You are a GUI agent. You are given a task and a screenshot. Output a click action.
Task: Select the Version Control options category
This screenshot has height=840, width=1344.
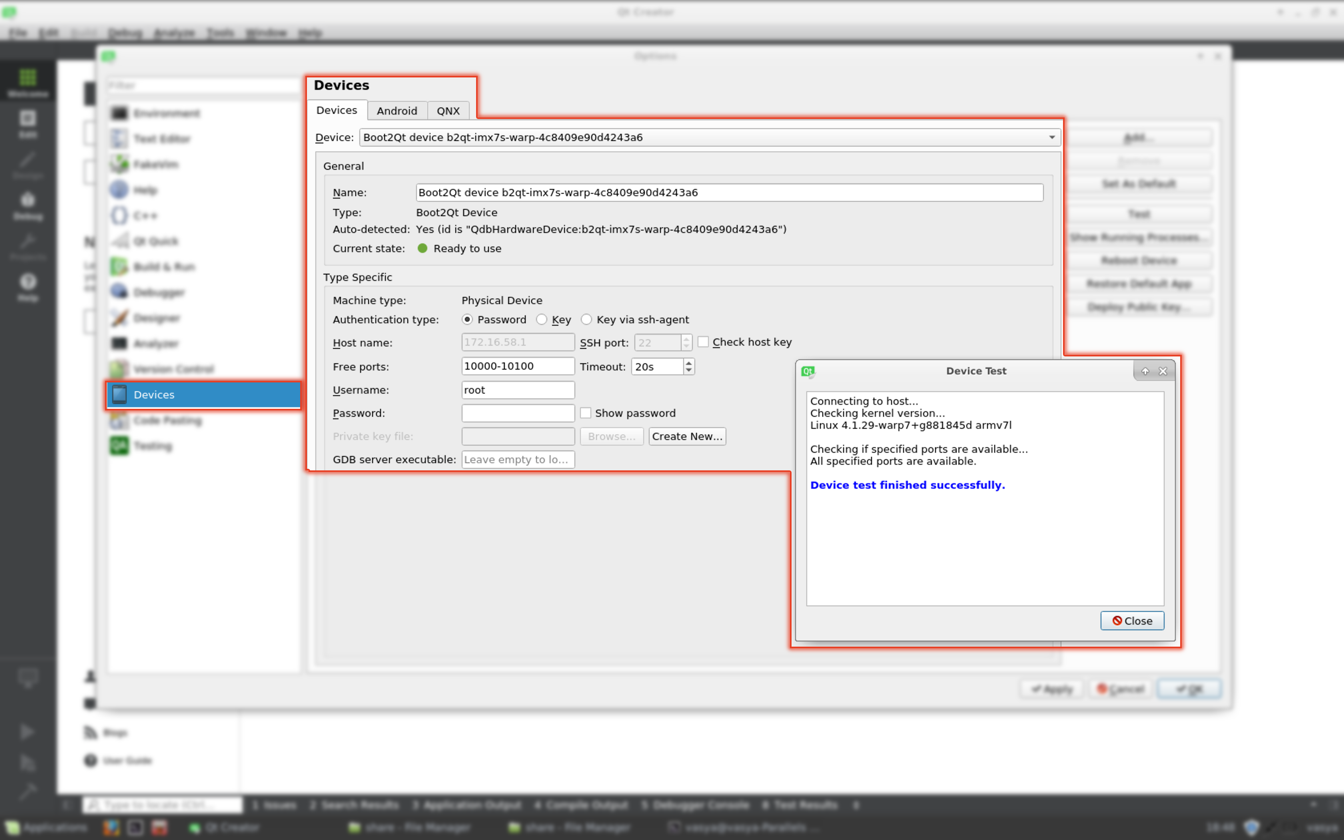click(x=204, y=369)
